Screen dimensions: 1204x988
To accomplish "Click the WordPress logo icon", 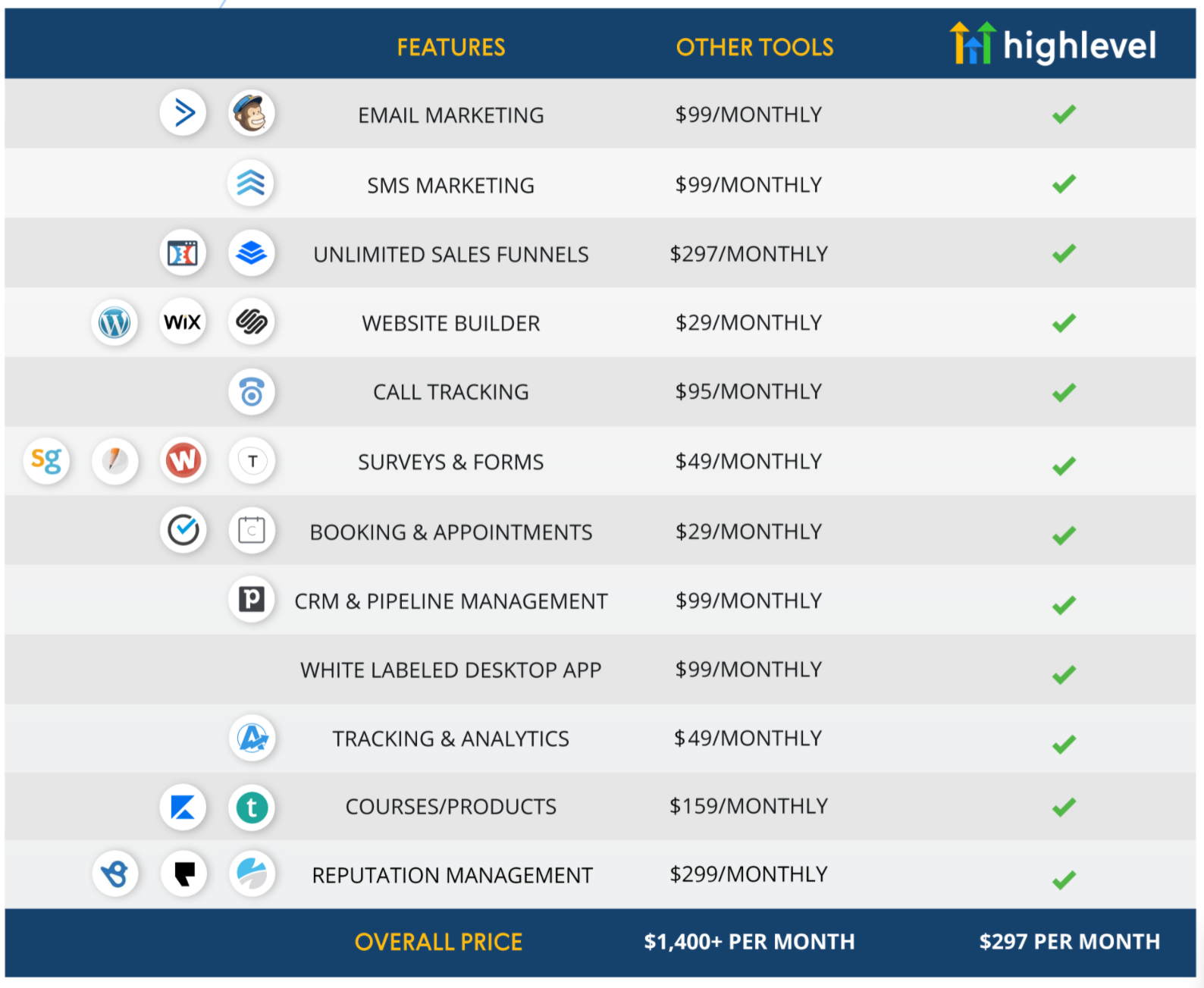I will [x=114, y=322].
